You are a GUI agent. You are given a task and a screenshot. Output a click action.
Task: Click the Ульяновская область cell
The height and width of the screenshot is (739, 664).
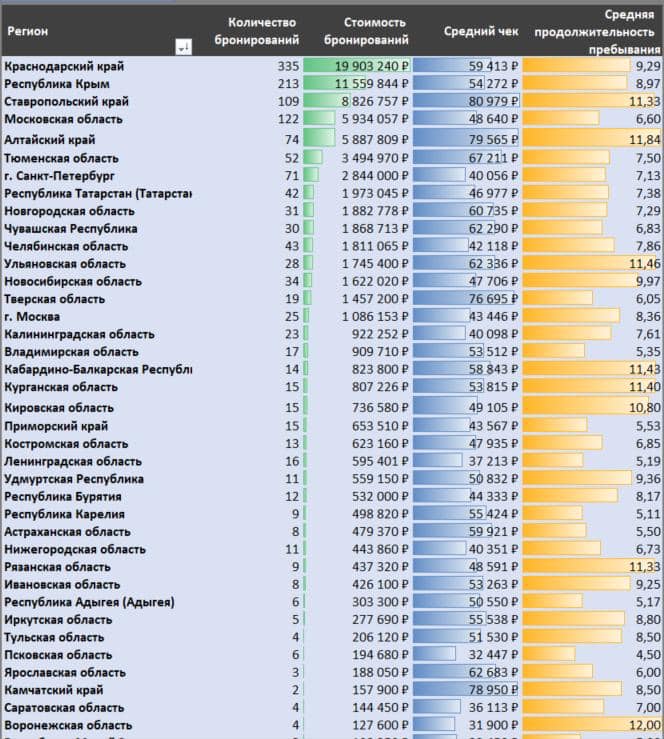point(65,263)
